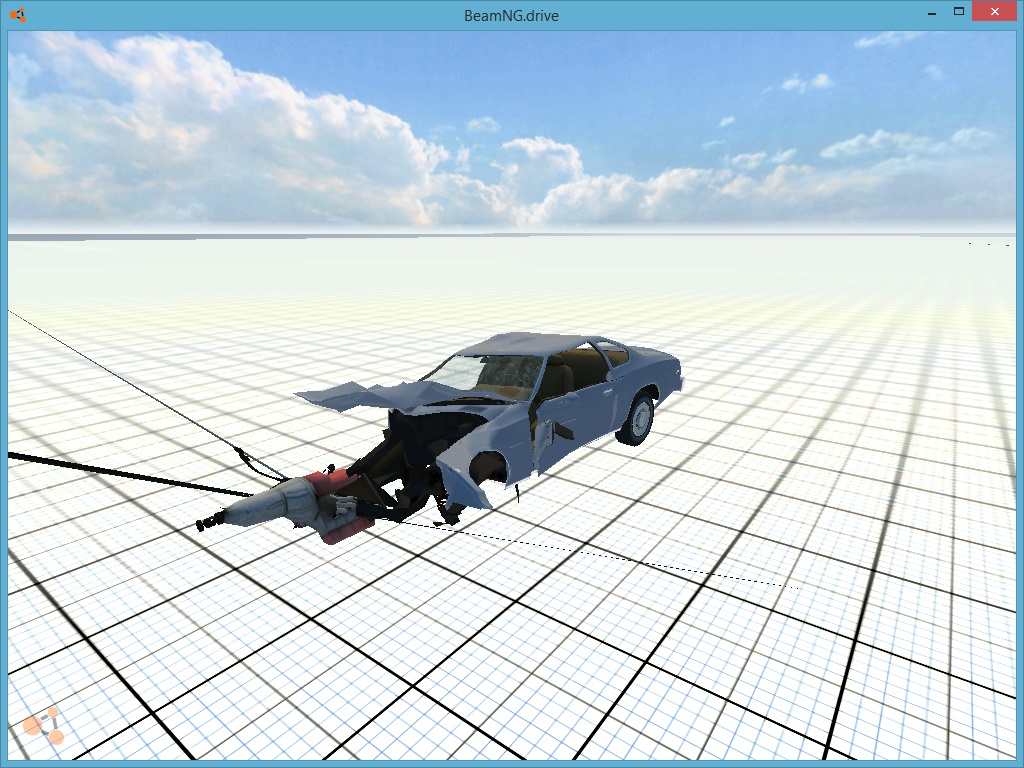This screenshot has height=768, width=1024.
Task: Click the BeamNG.drive title text
Action: coord(511,16)
